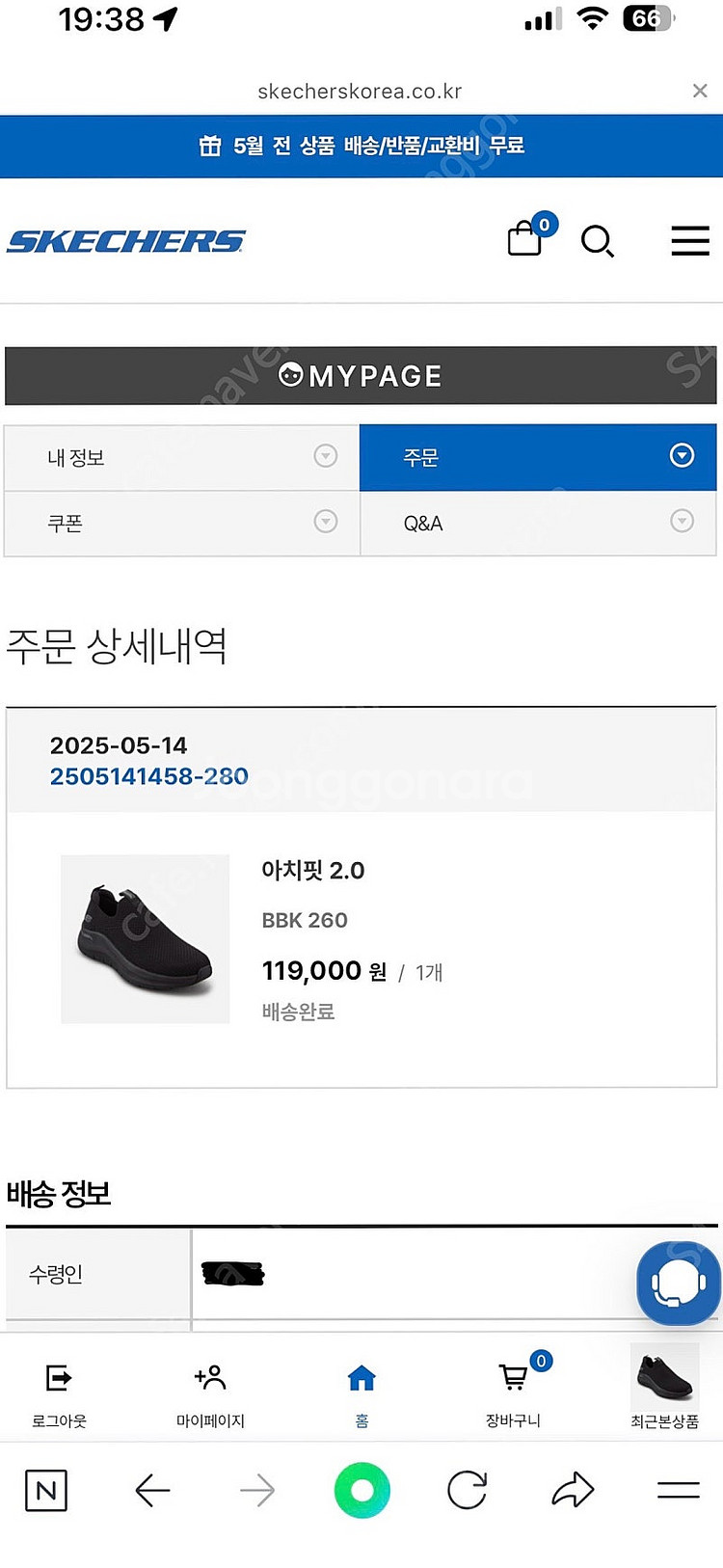
Task: Close the in-app browser with X
Action: coord(700,91)
